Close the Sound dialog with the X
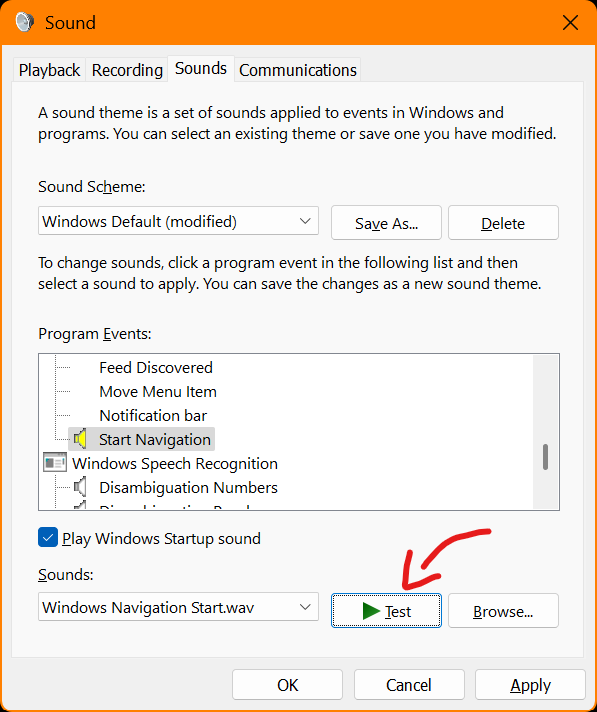The width and height of the screenshot is (597, 712). coord(570,22)
